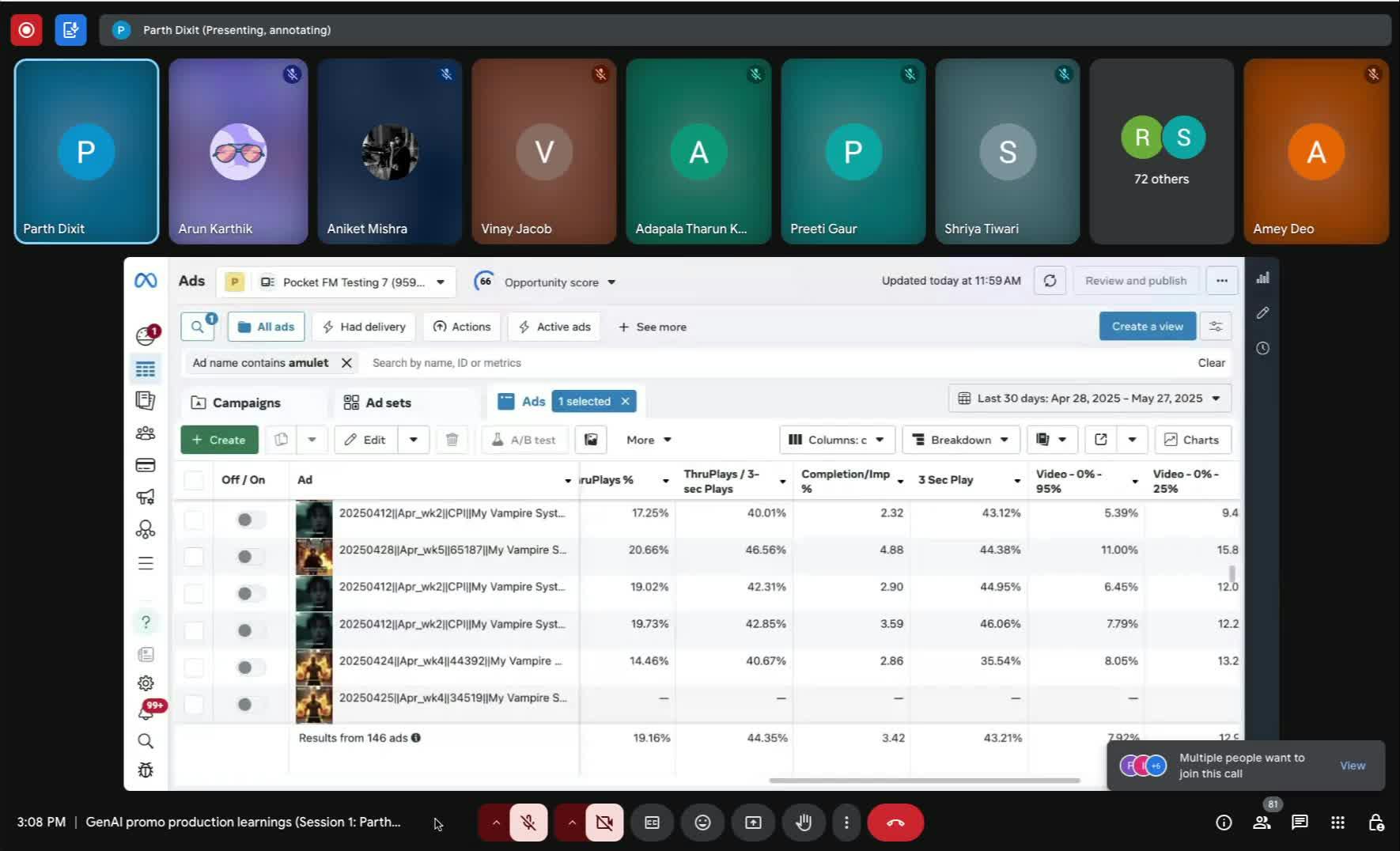Open the meeting notes icon
Image resolution: width=1400 pixels, height=851 pixels.
point(70,30)
